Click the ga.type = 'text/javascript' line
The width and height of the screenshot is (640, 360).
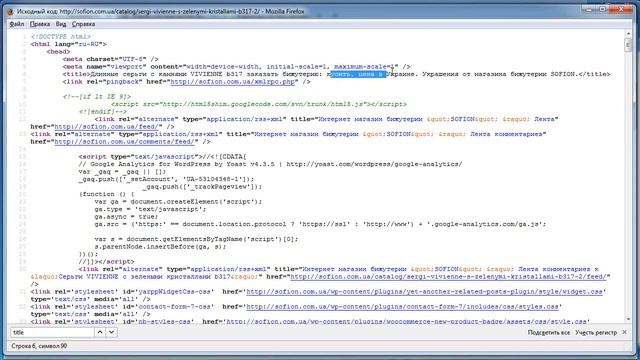pos(150,209)
